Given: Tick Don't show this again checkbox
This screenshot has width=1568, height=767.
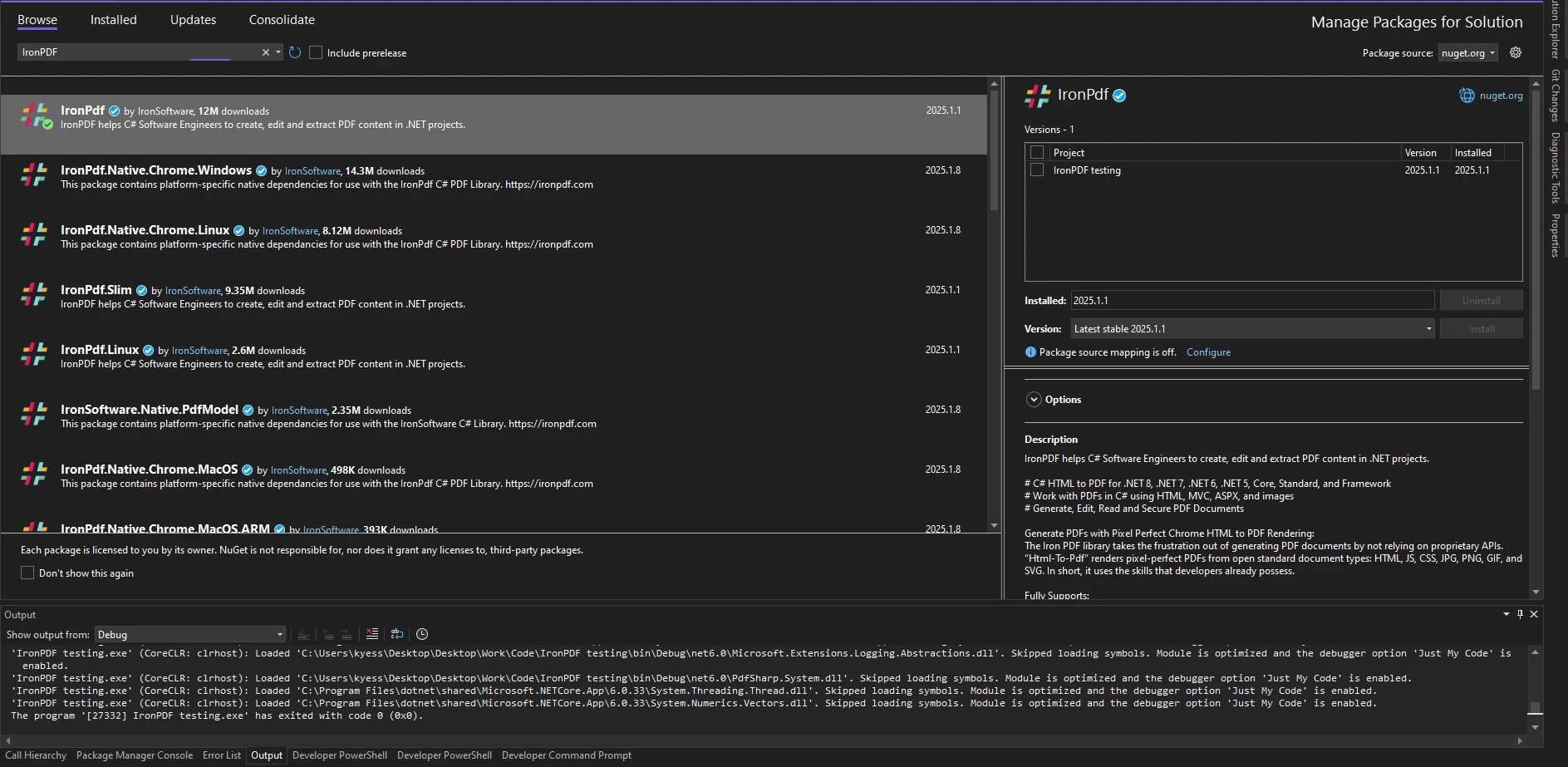Looking at the screenshot, I should (27, 573).
